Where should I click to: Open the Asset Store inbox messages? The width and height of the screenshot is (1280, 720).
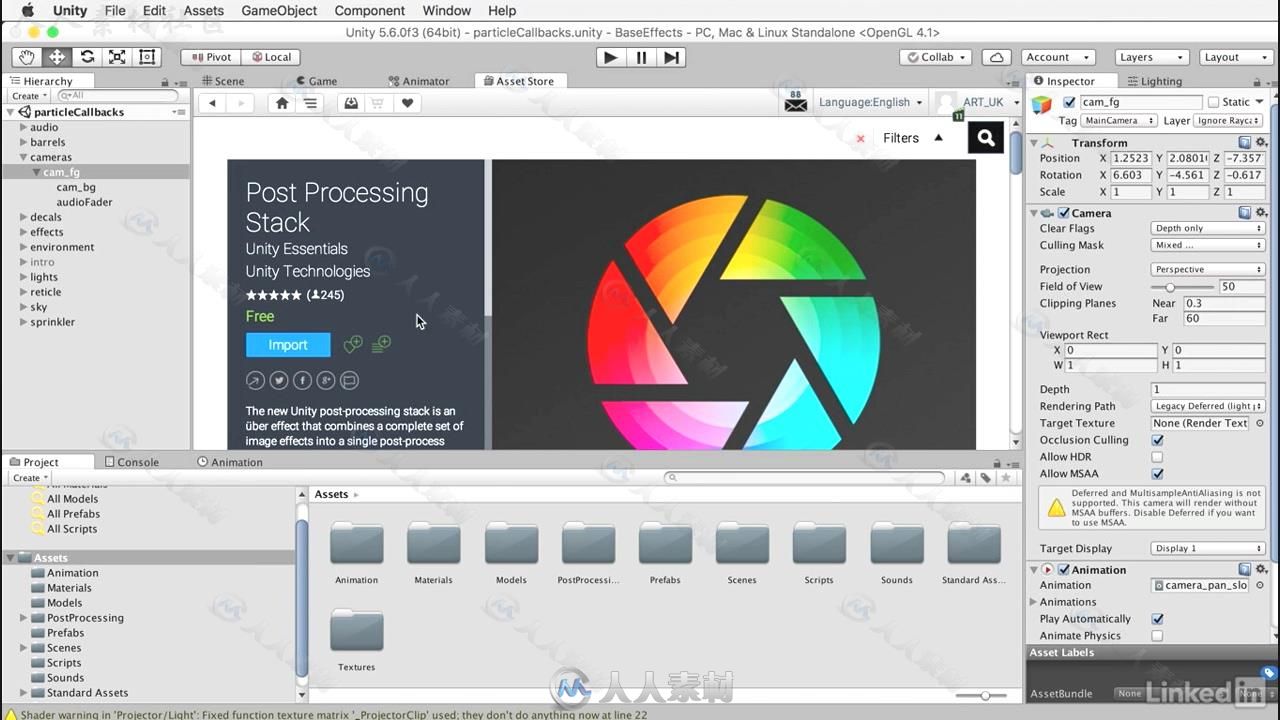coord(796,102)
